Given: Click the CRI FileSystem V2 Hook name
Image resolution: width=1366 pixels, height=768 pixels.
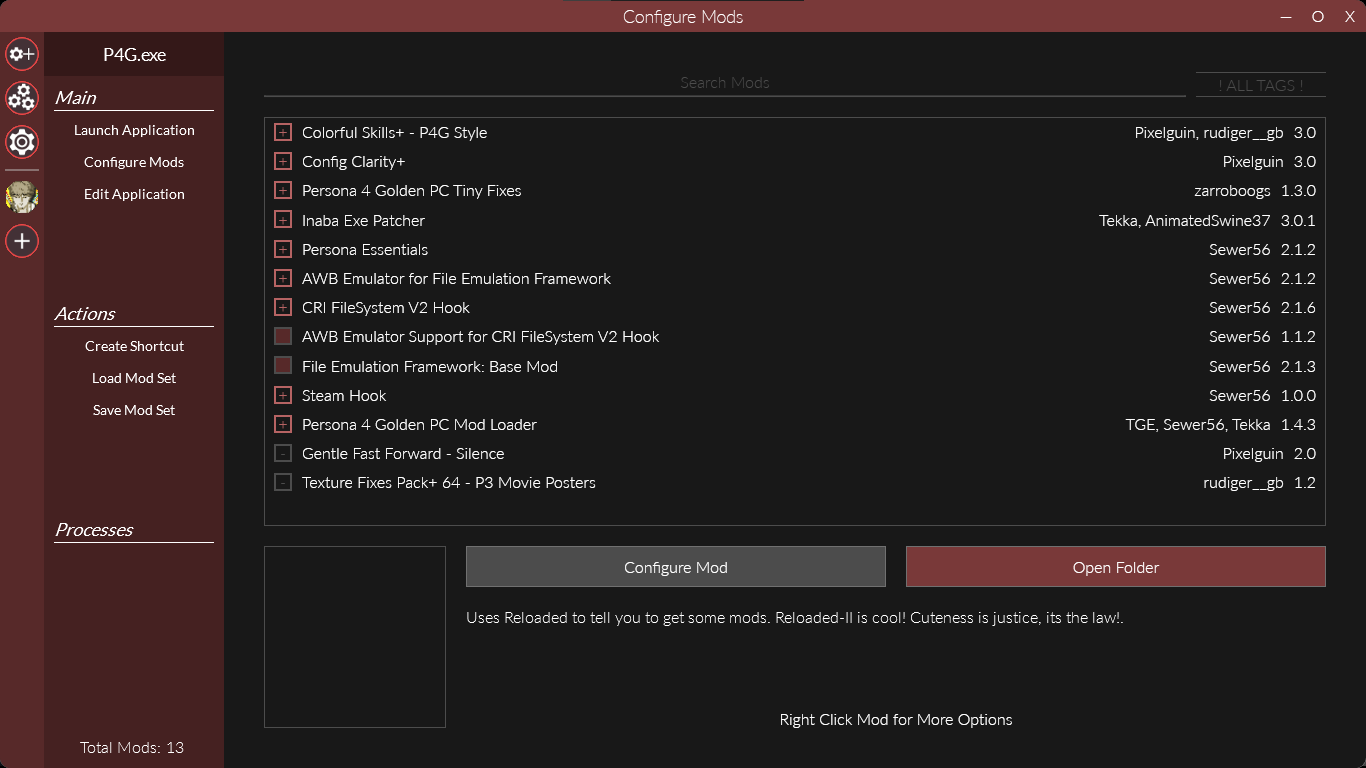Looking at the screenshot, I should [x=386, y=308].
